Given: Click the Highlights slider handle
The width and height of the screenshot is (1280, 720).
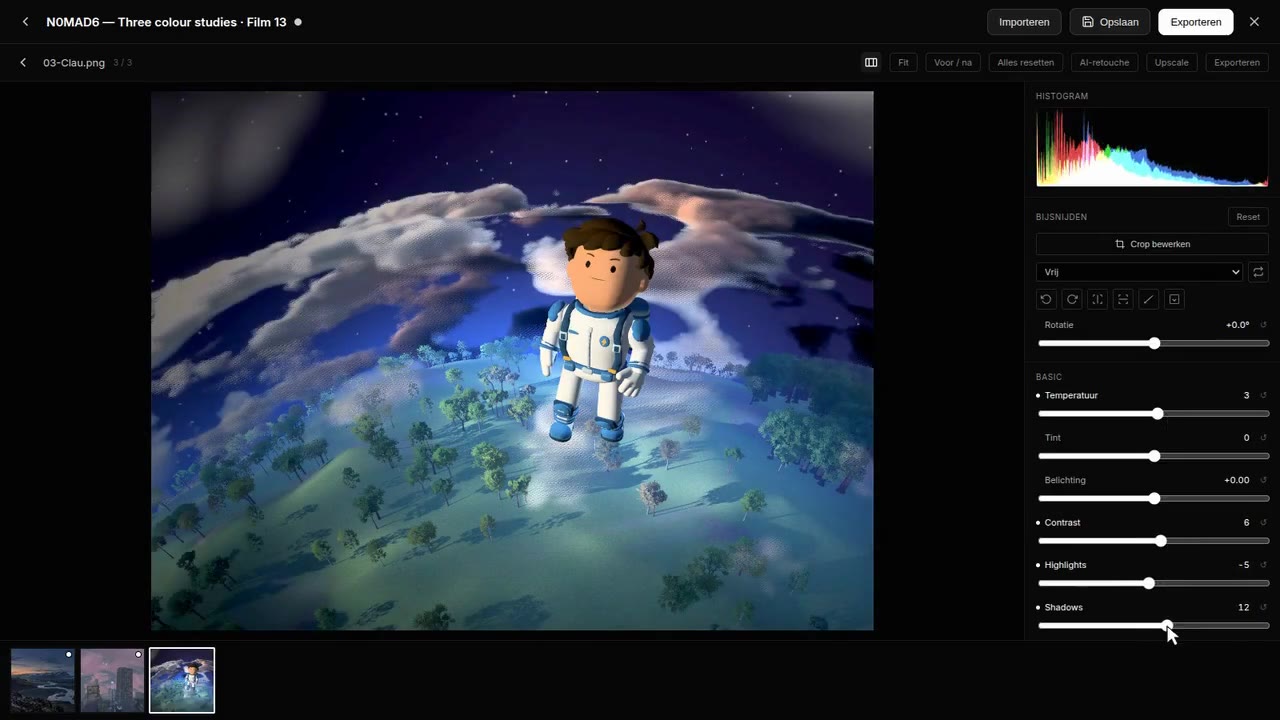Looking at the screenshot, I should [x=1149, y=583].
